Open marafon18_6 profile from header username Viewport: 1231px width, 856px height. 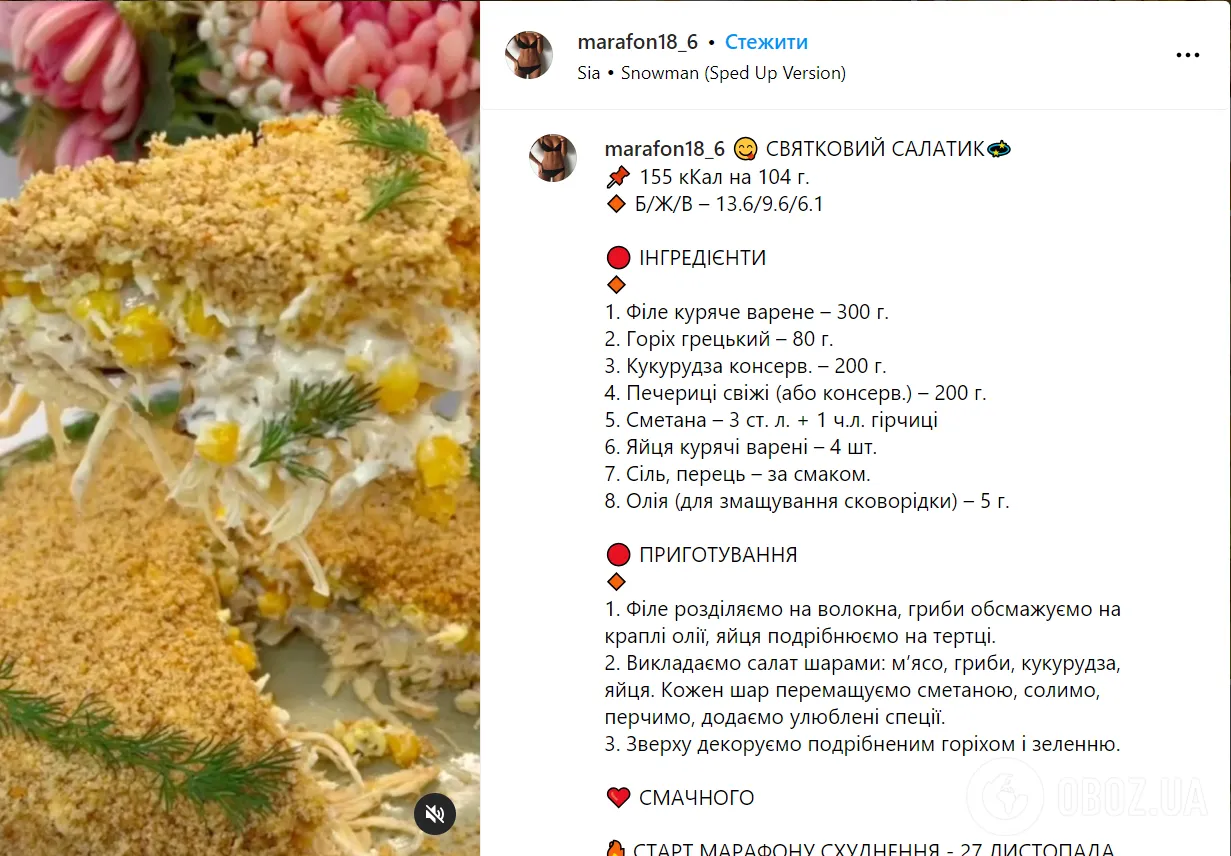[x=639, y=42]
